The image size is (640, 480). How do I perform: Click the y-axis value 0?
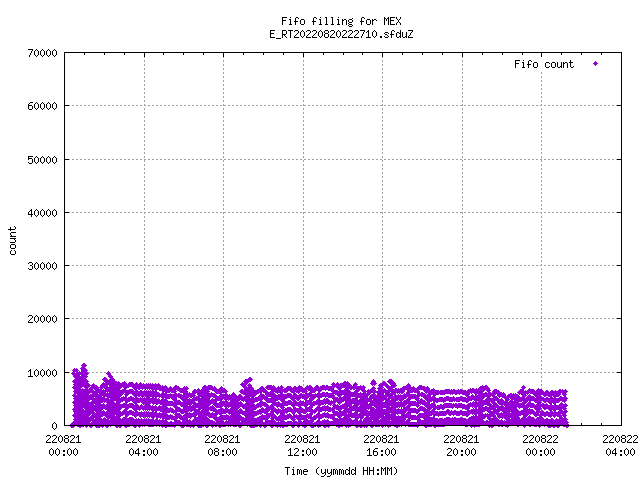point(54,426)
